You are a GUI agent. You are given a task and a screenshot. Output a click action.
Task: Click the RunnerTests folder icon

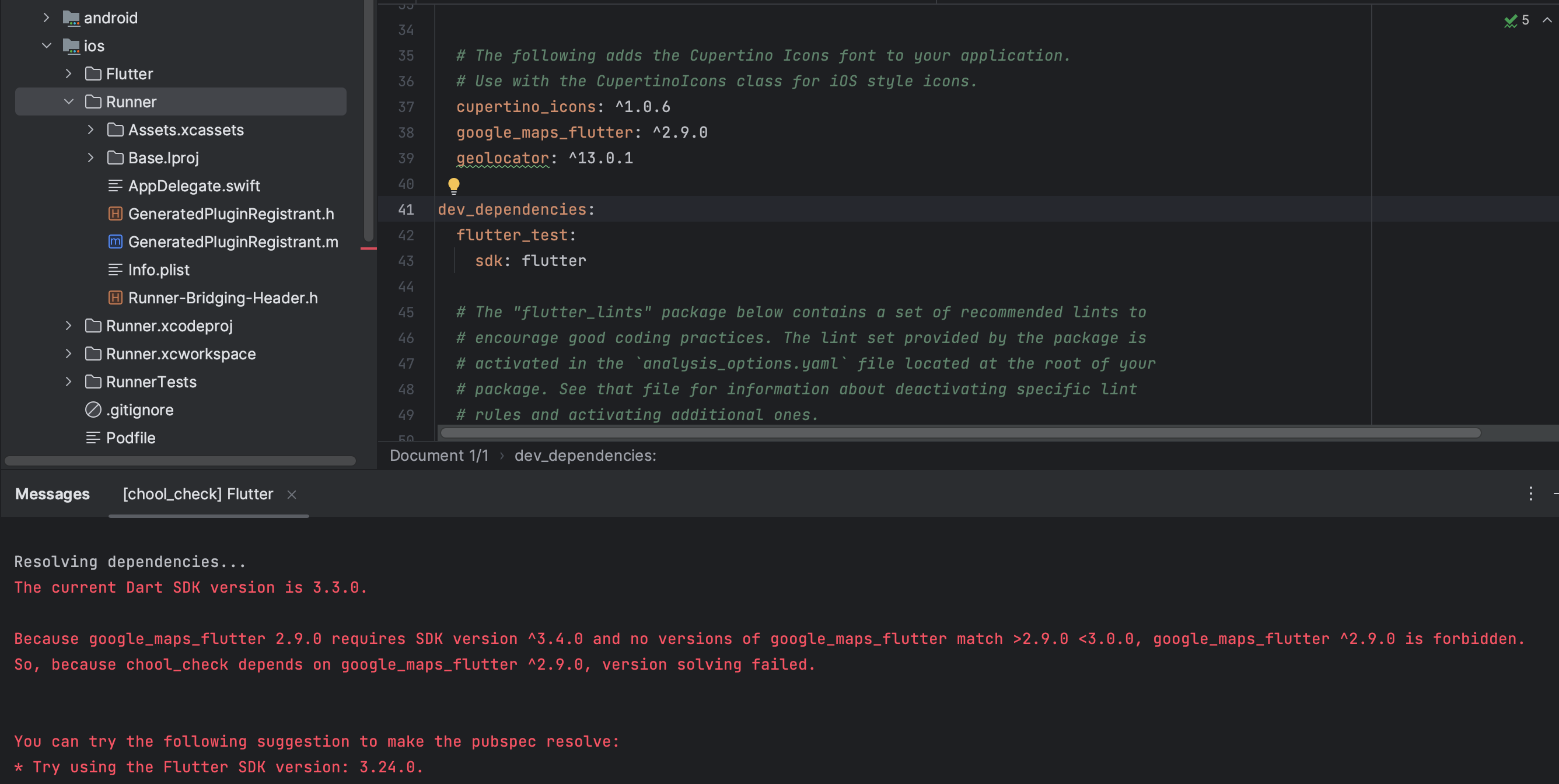pyautogui.click(x=93, y=381)
